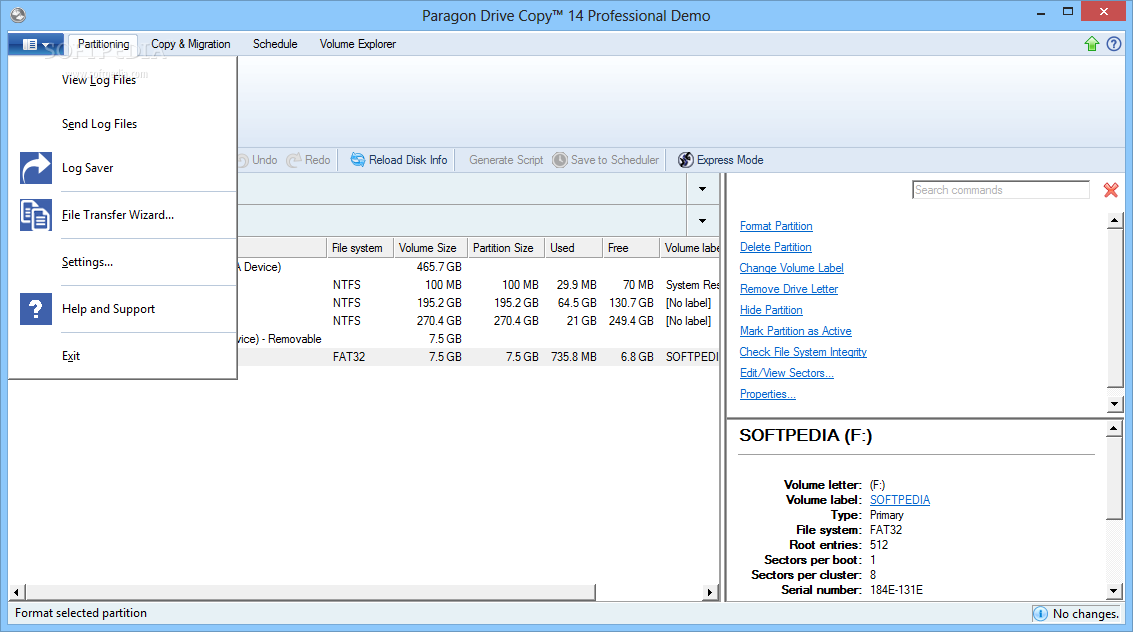Click the Removable 7.5 GB disk row

(478, 339)
